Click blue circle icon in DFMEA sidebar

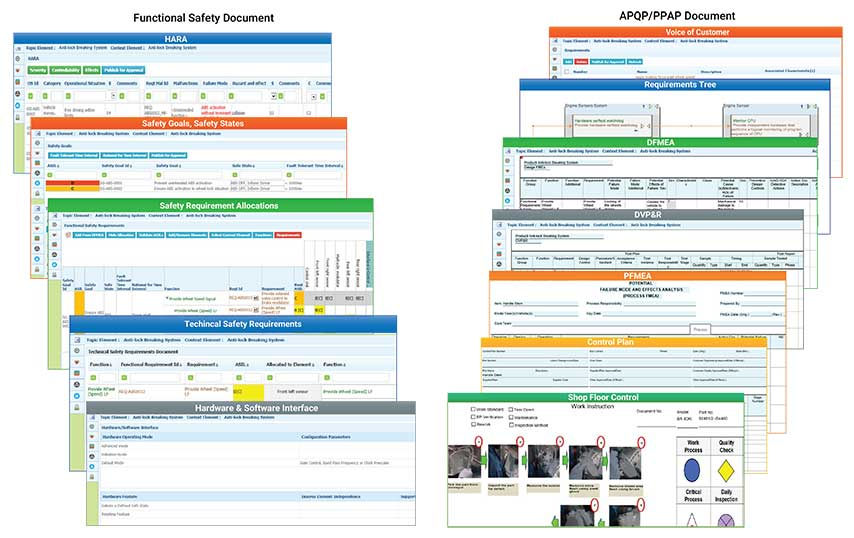pos(508,201)
